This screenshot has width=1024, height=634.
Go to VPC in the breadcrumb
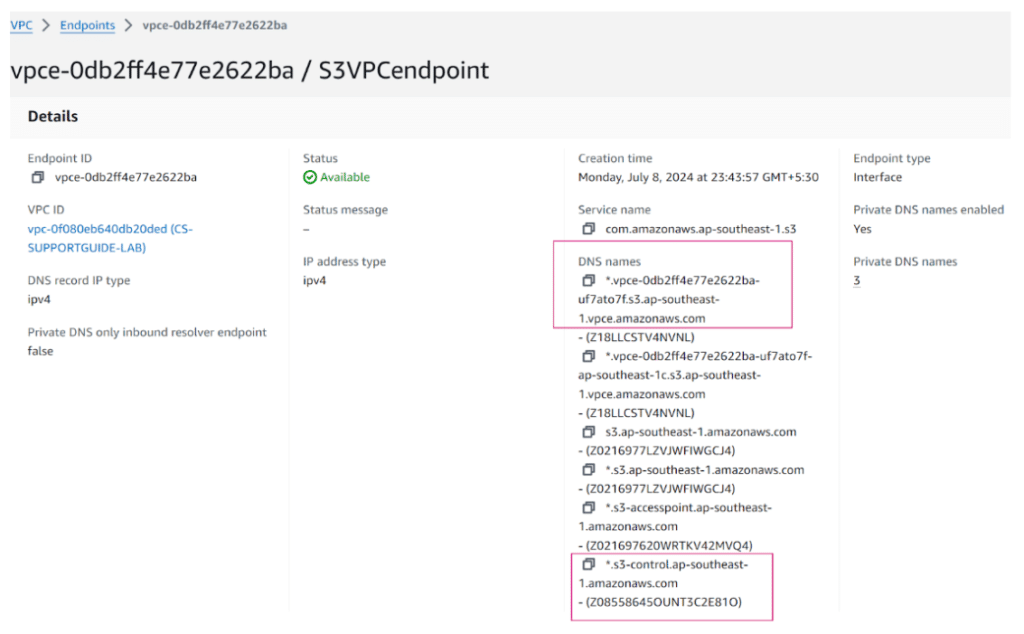[x=21, y=25]
